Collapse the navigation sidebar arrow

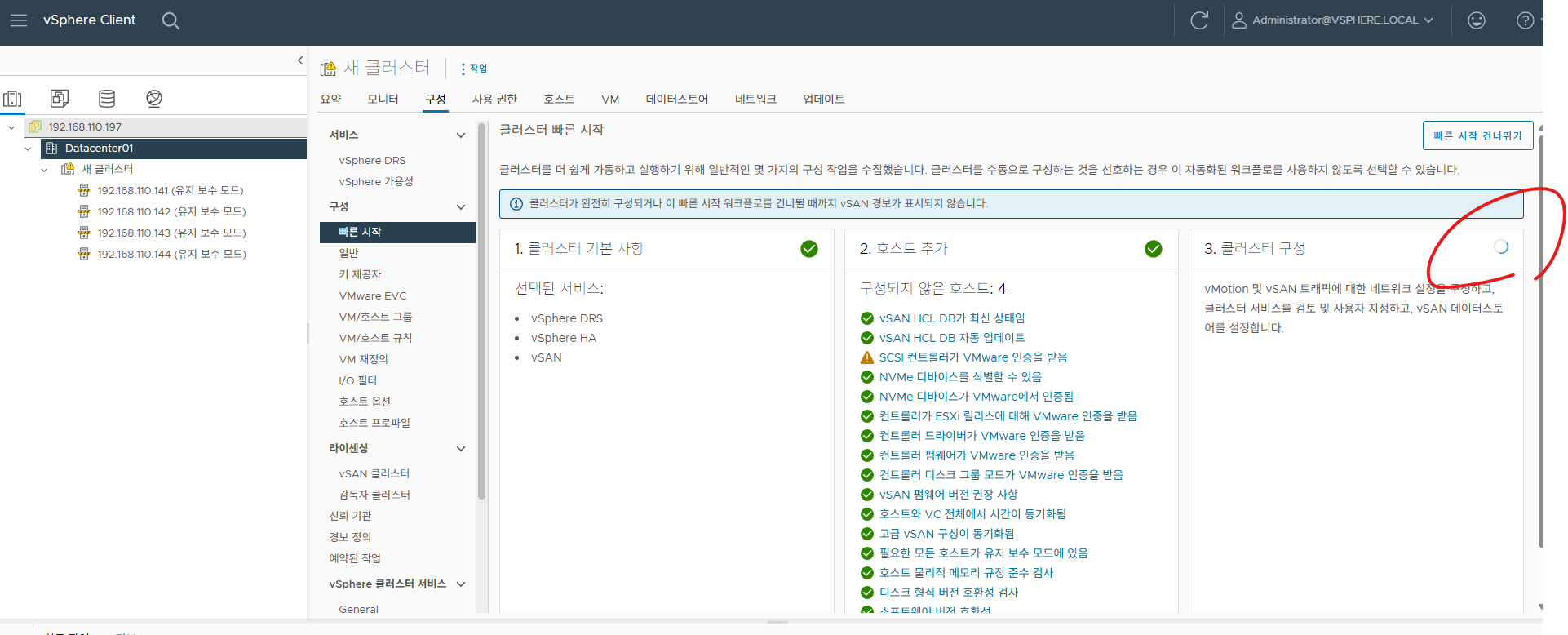300,60
